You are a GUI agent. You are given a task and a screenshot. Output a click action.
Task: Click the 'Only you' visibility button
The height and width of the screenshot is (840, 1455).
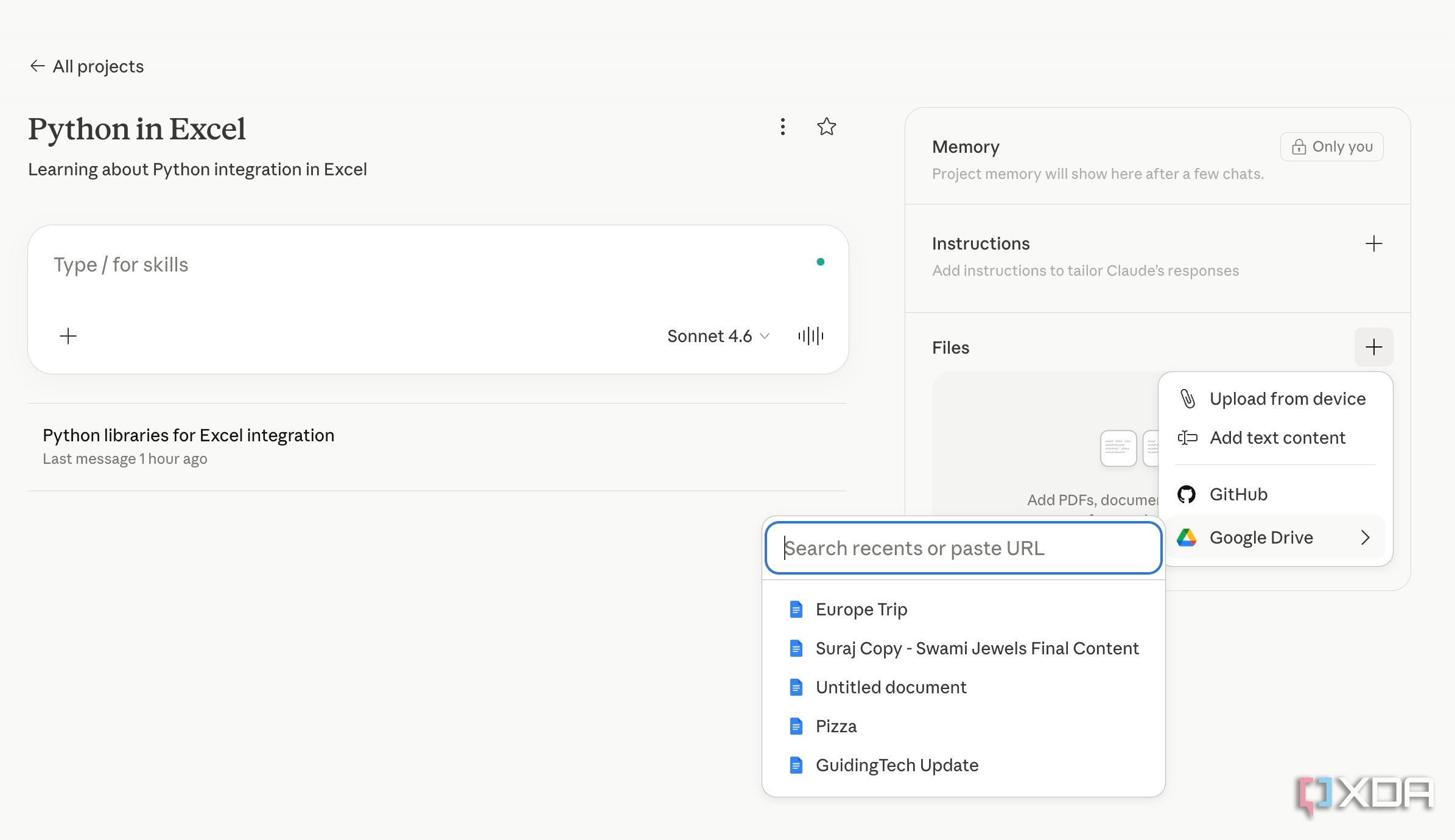click(1332, 147)
